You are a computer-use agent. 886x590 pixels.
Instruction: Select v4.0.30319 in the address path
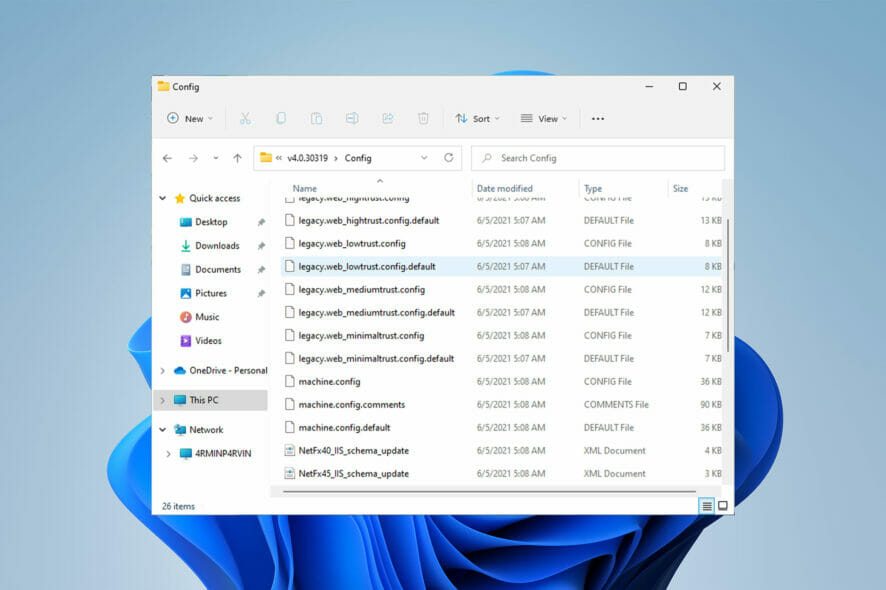pyautogui.click(x=307, y=158)
